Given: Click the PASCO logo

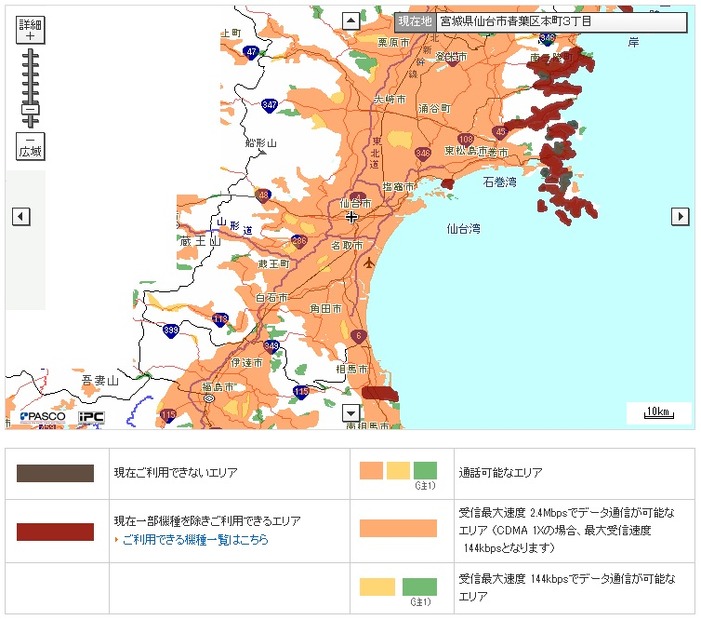Looking at the screenshot, I should click(42, 417).
